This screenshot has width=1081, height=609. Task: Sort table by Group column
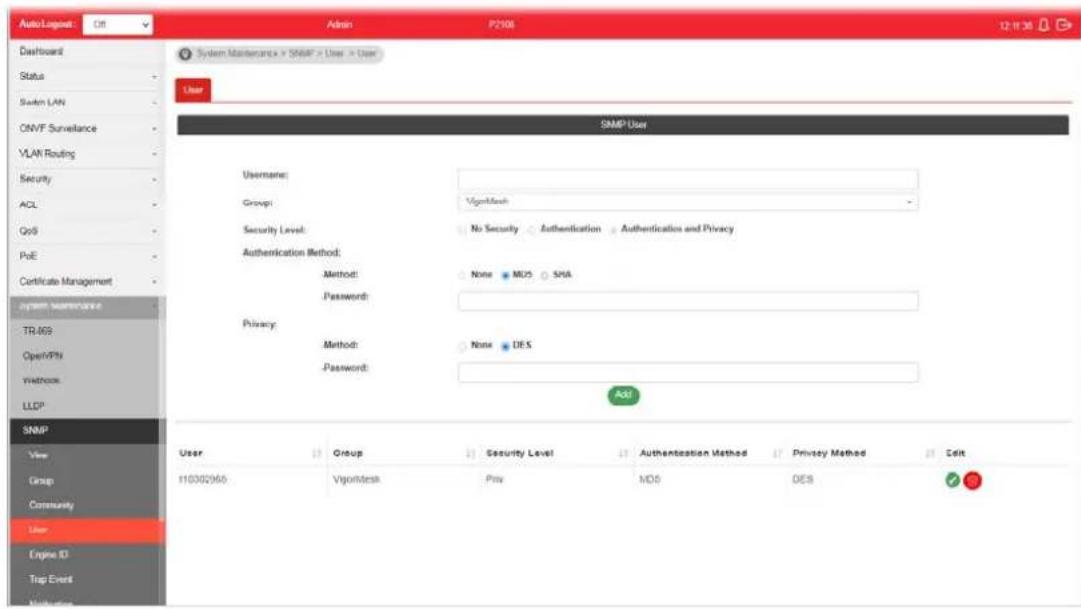470,453
